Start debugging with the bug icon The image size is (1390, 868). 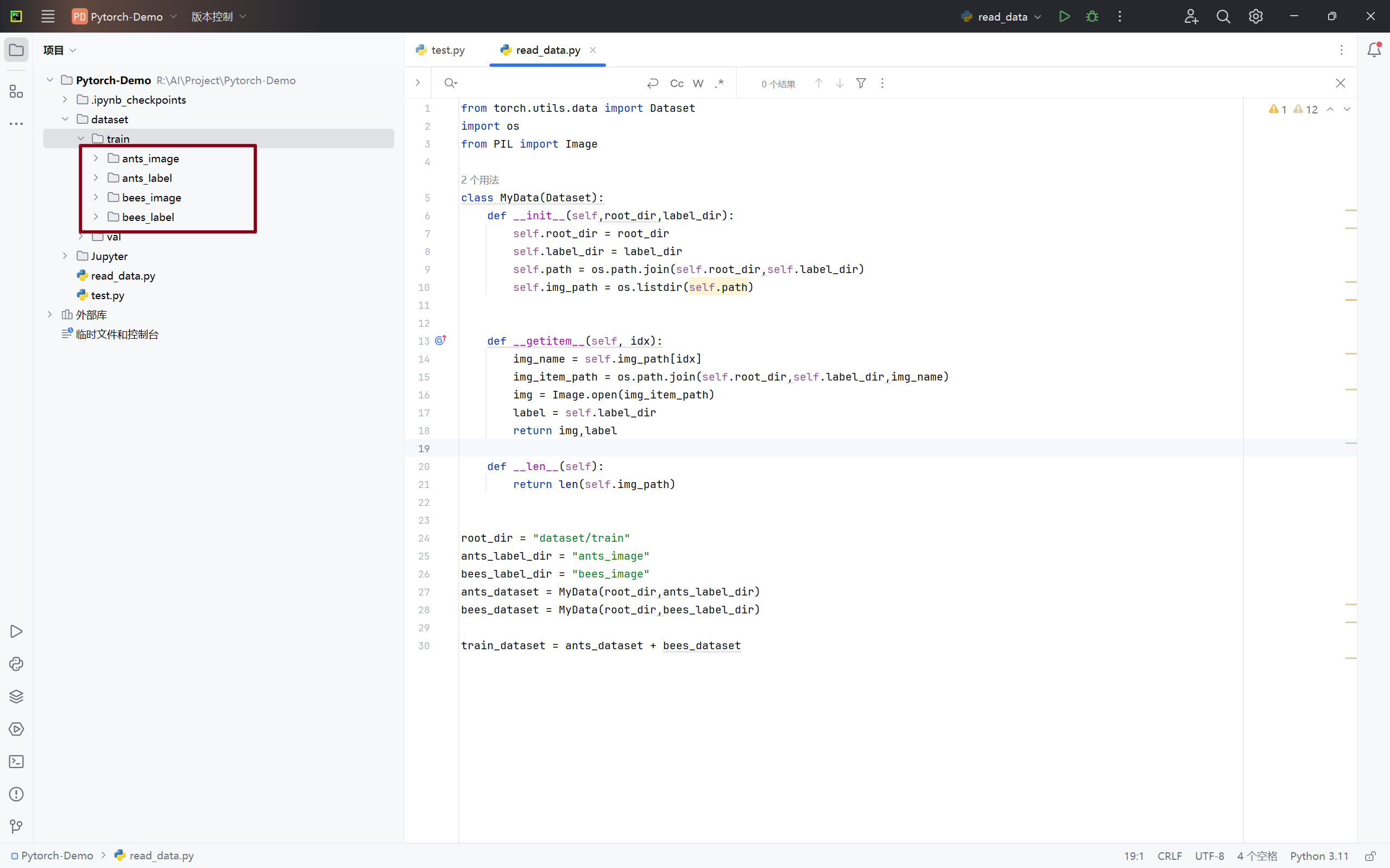tap(1092, 17)
